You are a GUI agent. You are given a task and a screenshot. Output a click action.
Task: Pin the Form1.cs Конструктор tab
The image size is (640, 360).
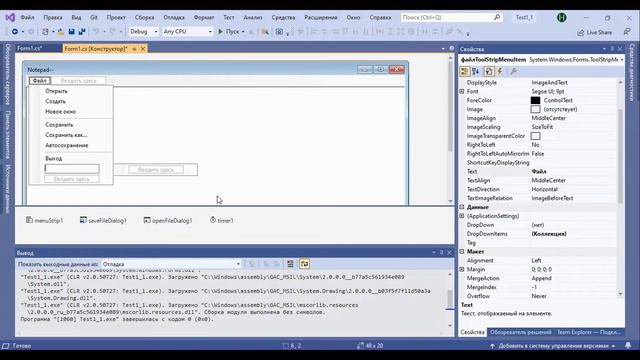[x=134, y=49]
